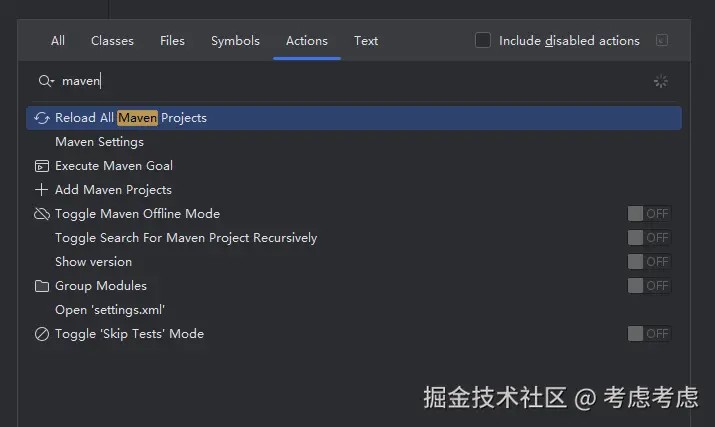Click the folder icon beside Group Modules

click(x=42, y=286)
